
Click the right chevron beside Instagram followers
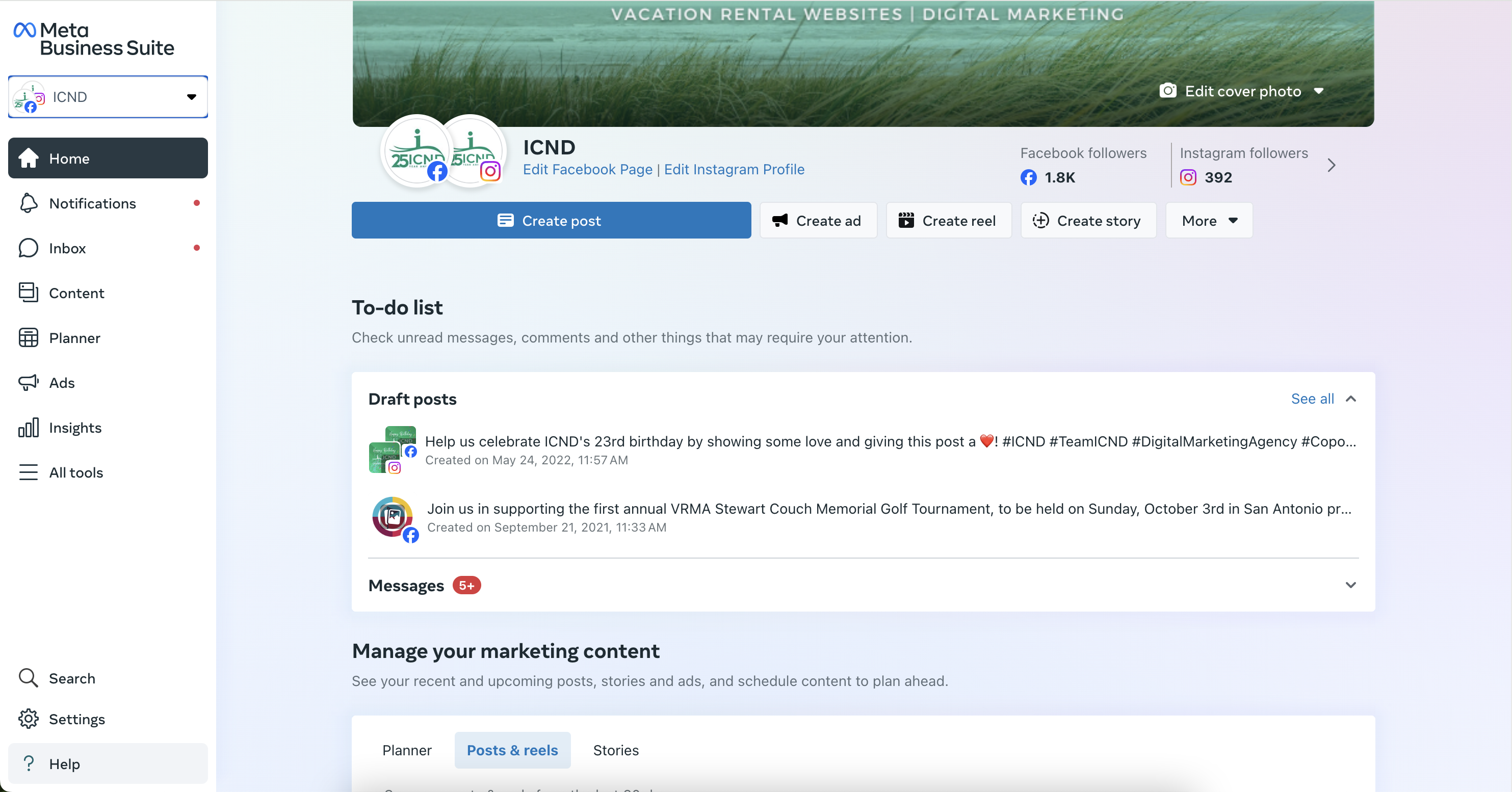pos(1331,166)
